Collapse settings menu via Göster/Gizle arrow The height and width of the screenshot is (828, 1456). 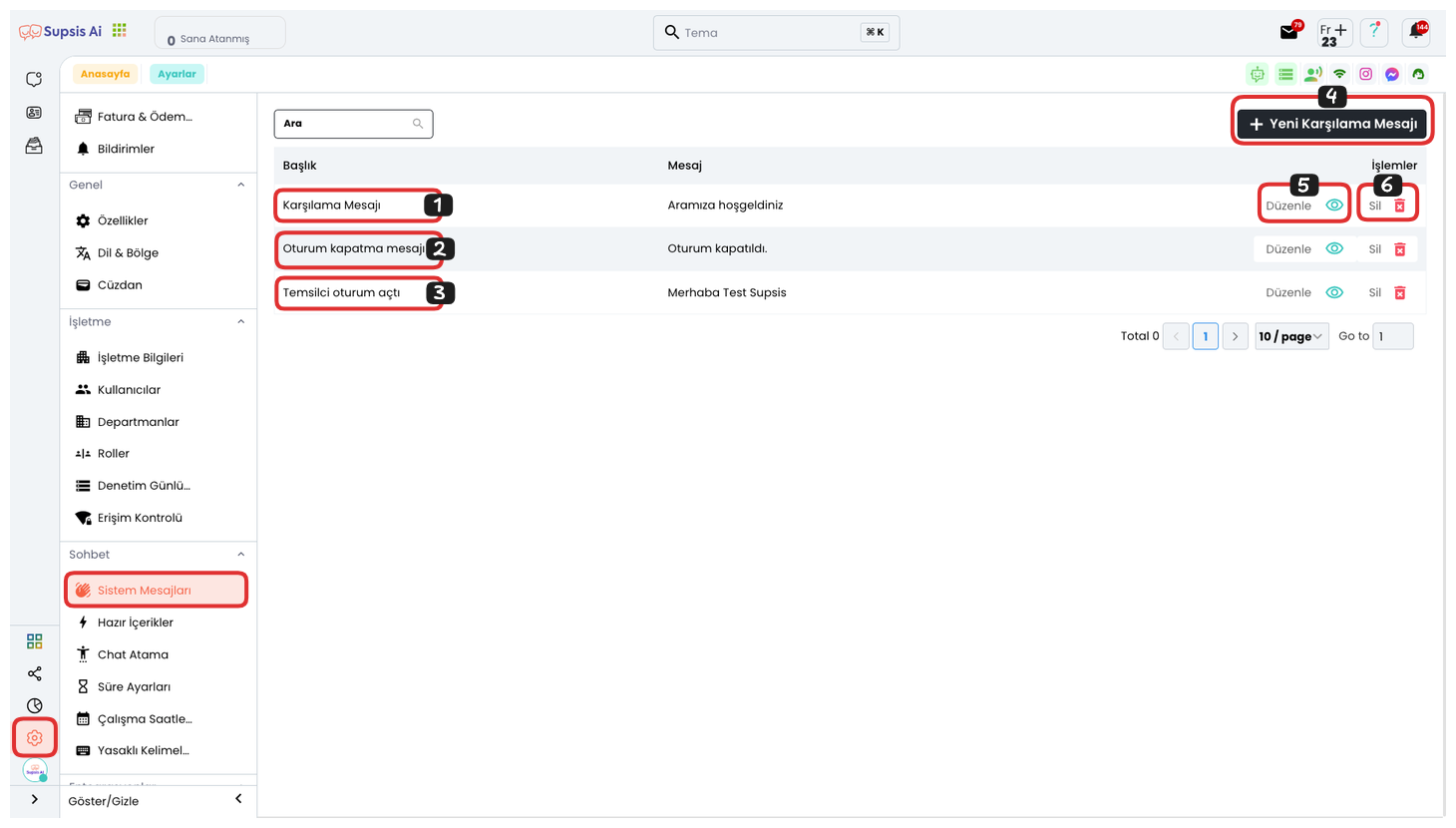pyautogui.click(x=238, y=799)
